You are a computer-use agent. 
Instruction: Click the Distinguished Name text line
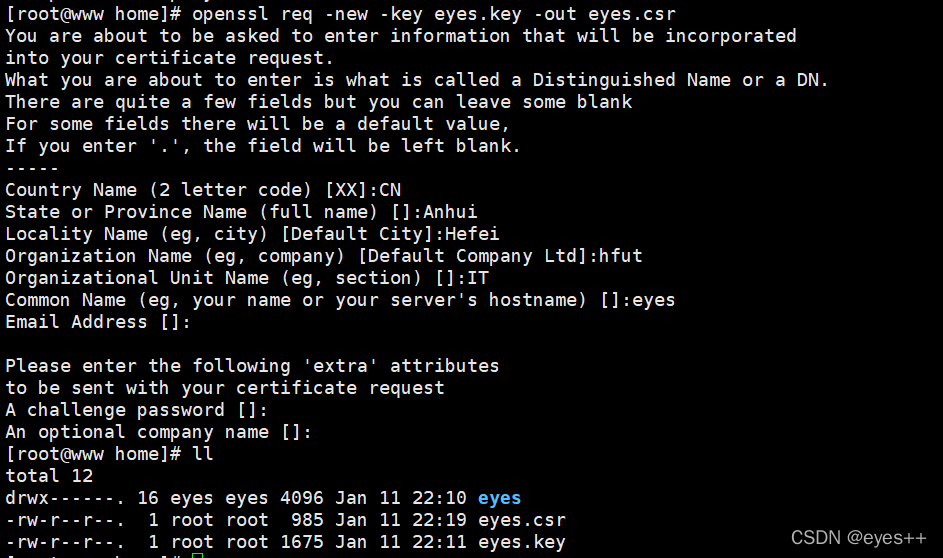coord(416,80)
